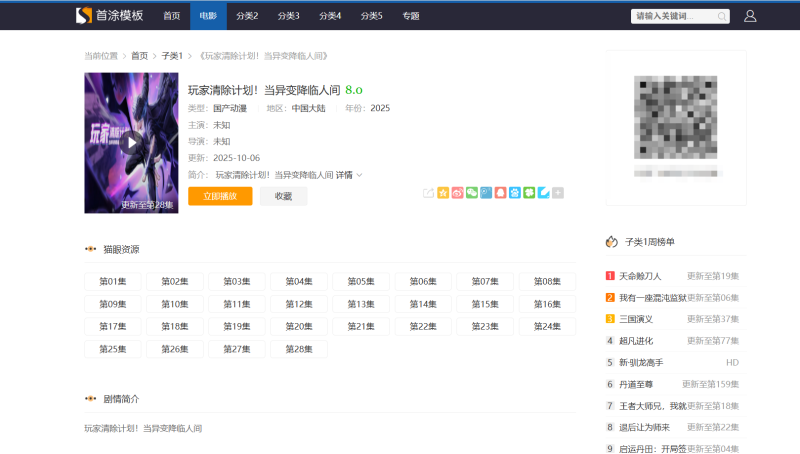This screenshot has height=454, width=800.
Task: Click the 收藏 button
Action: pos(283,196)
